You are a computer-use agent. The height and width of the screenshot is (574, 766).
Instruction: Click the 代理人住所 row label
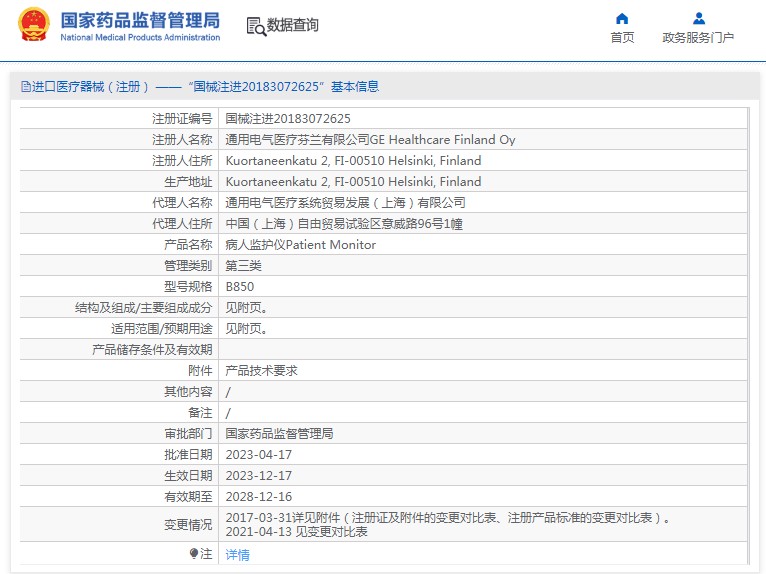182,224
